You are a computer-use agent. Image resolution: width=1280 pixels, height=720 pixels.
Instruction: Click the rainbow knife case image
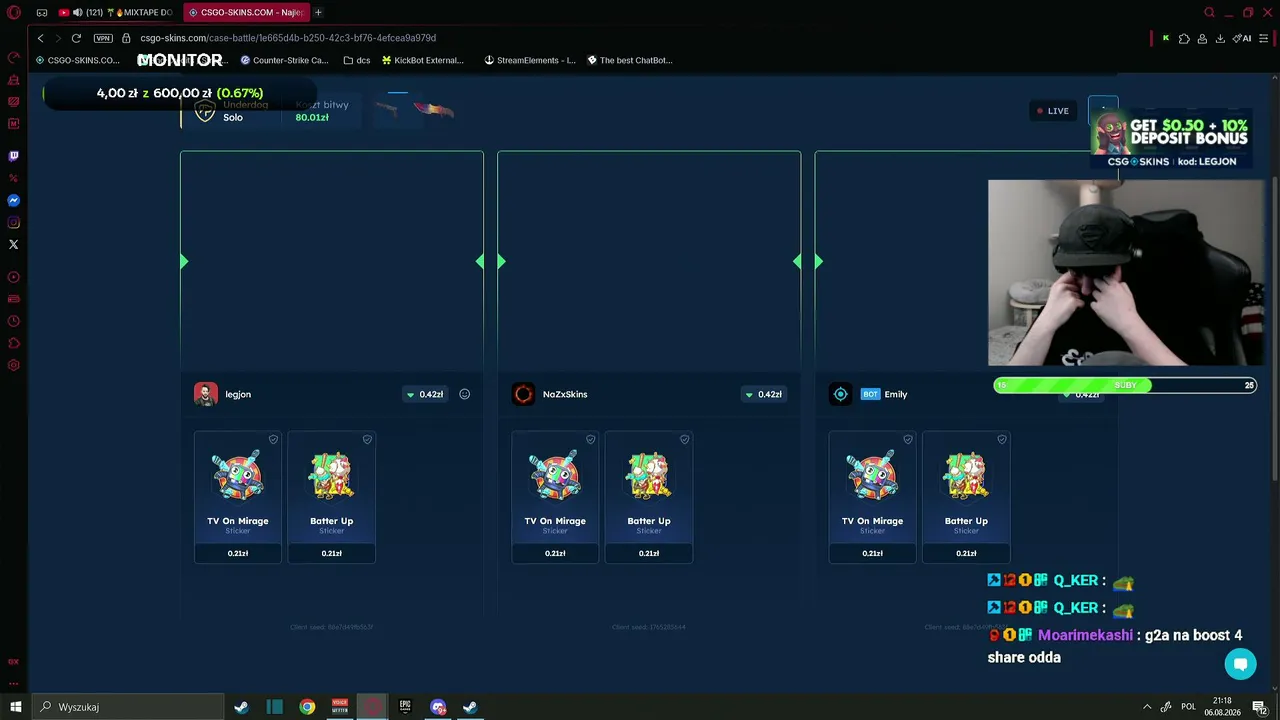coord(434,110)
